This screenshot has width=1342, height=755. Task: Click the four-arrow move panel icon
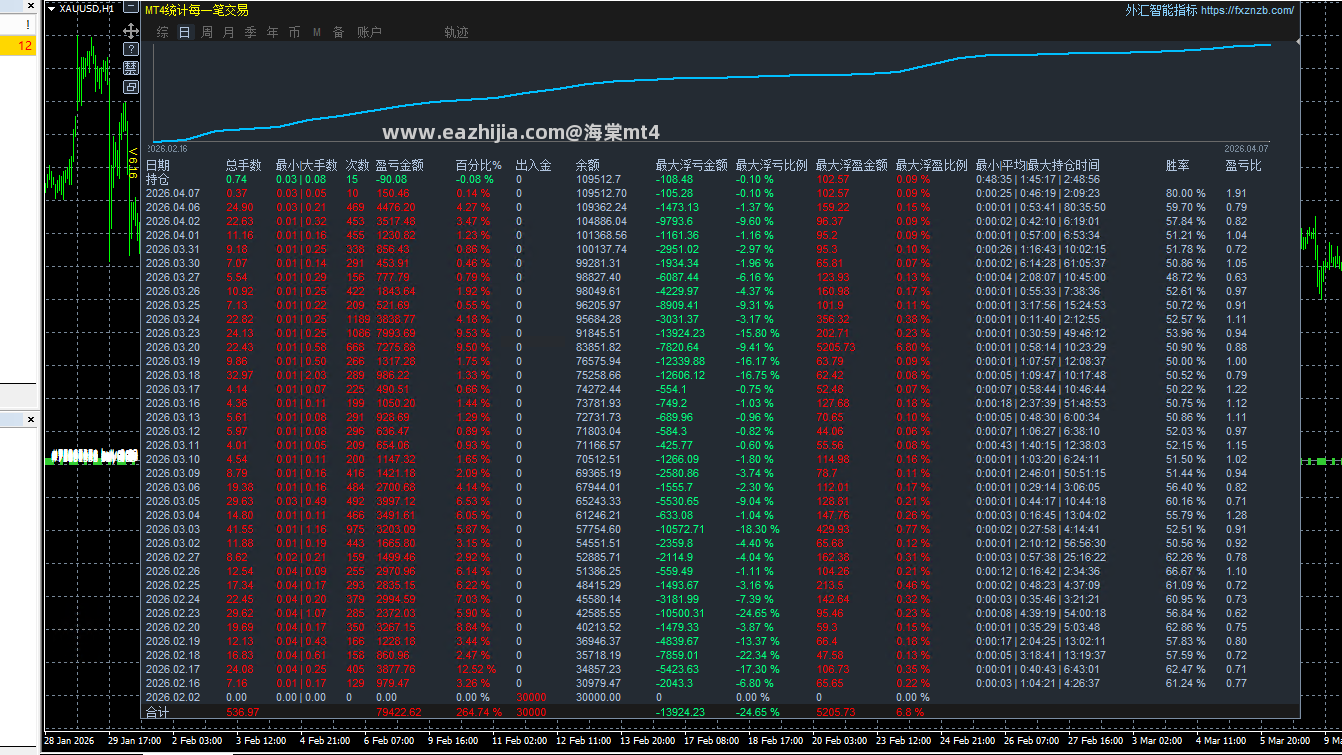(131, 32)
